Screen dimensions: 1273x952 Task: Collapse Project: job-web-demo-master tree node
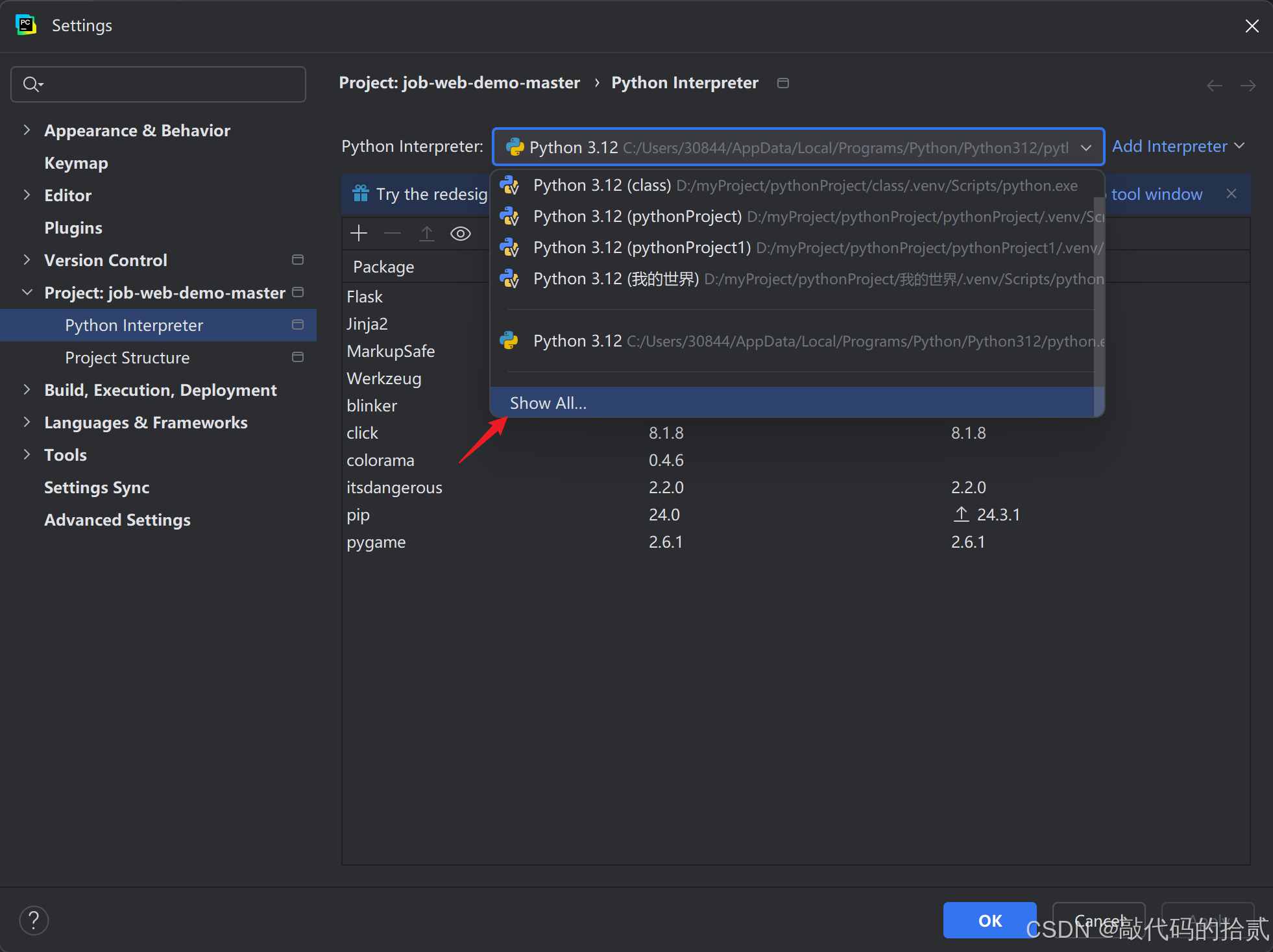[27, 293]
